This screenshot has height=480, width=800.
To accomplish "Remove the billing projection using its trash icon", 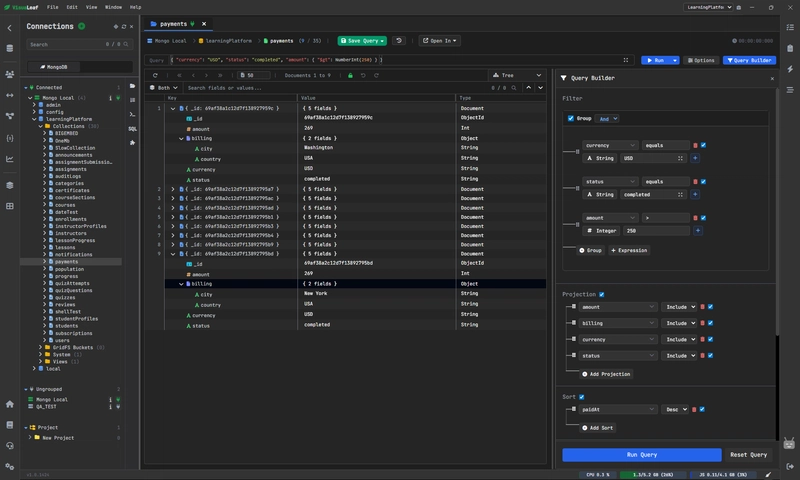I will [702, 324].
